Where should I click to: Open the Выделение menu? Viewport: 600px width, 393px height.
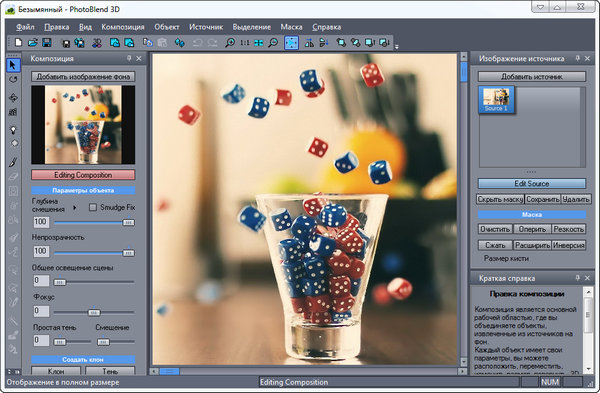tap(252, 27)
